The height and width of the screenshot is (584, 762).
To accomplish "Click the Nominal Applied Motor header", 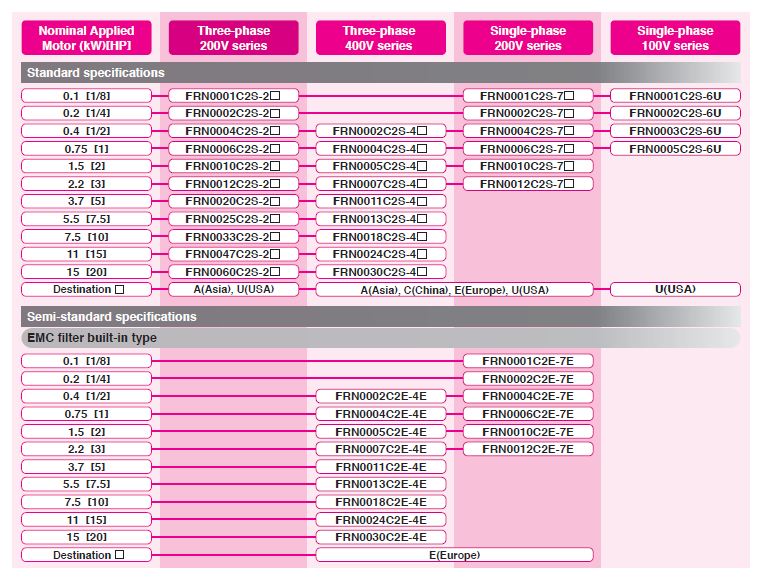I will click(x=87, y=38).
